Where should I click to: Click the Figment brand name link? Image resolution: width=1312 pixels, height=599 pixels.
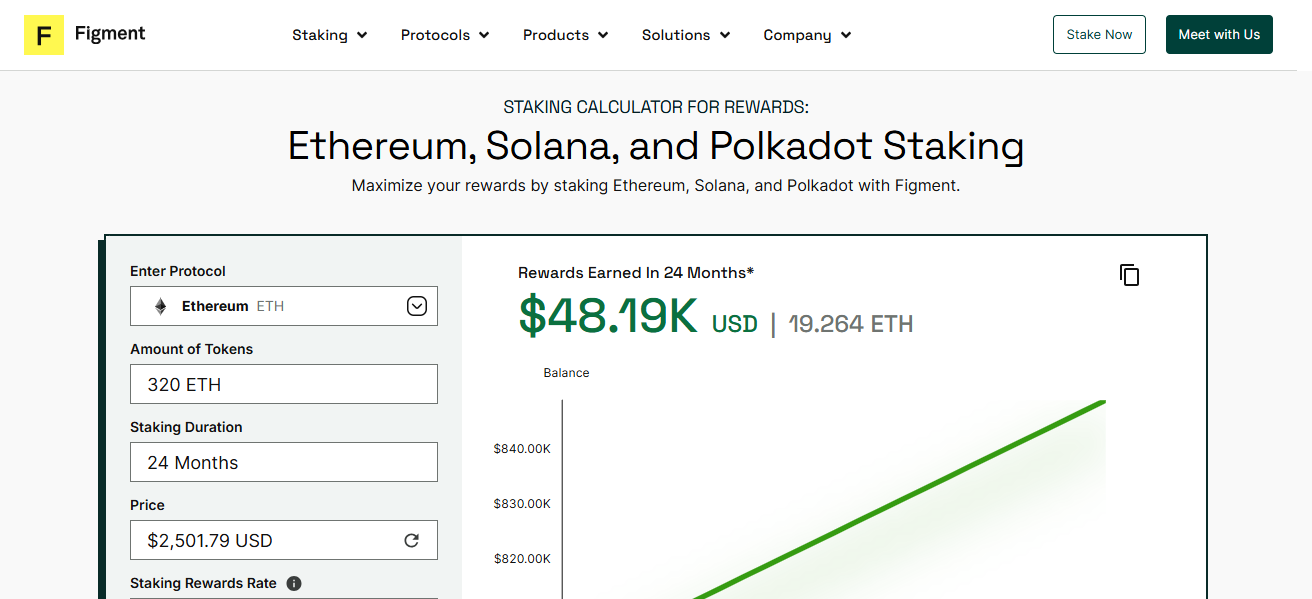coord(110,33)
